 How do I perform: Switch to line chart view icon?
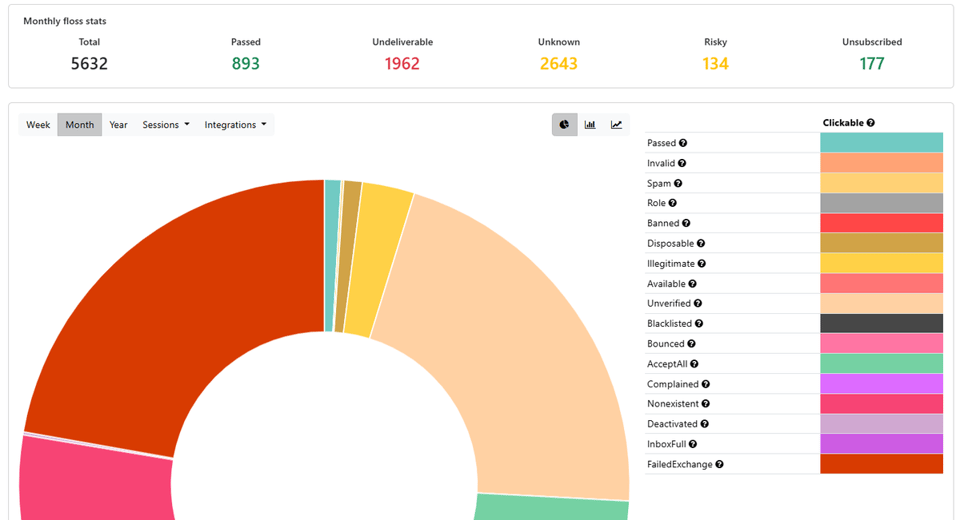pyautogui.click(x=617, y=124)
